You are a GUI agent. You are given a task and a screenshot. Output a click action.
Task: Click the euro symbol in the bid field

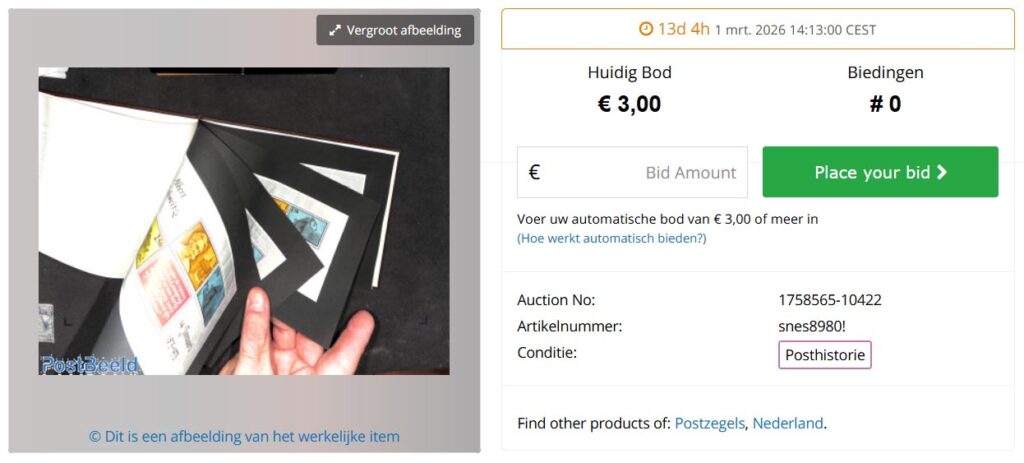click(x=534, y=172)
